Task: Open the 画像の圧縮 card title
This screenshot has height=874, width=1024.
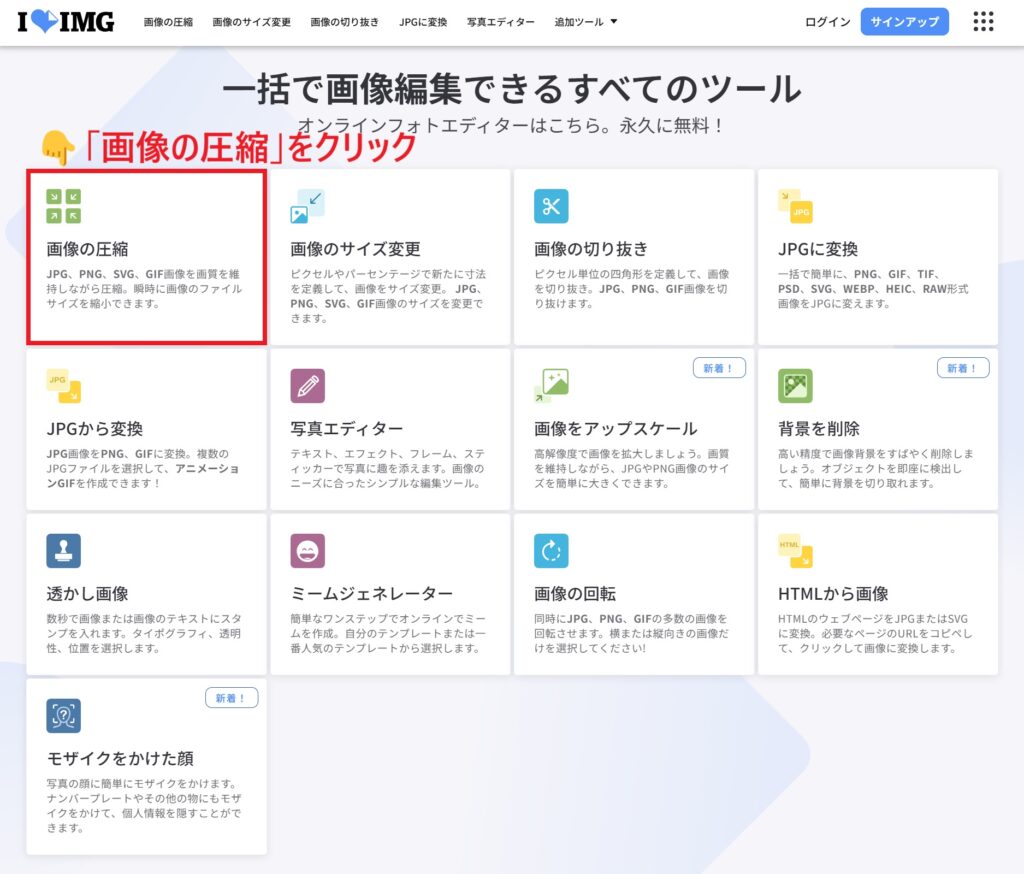Action: click(87, 249)
